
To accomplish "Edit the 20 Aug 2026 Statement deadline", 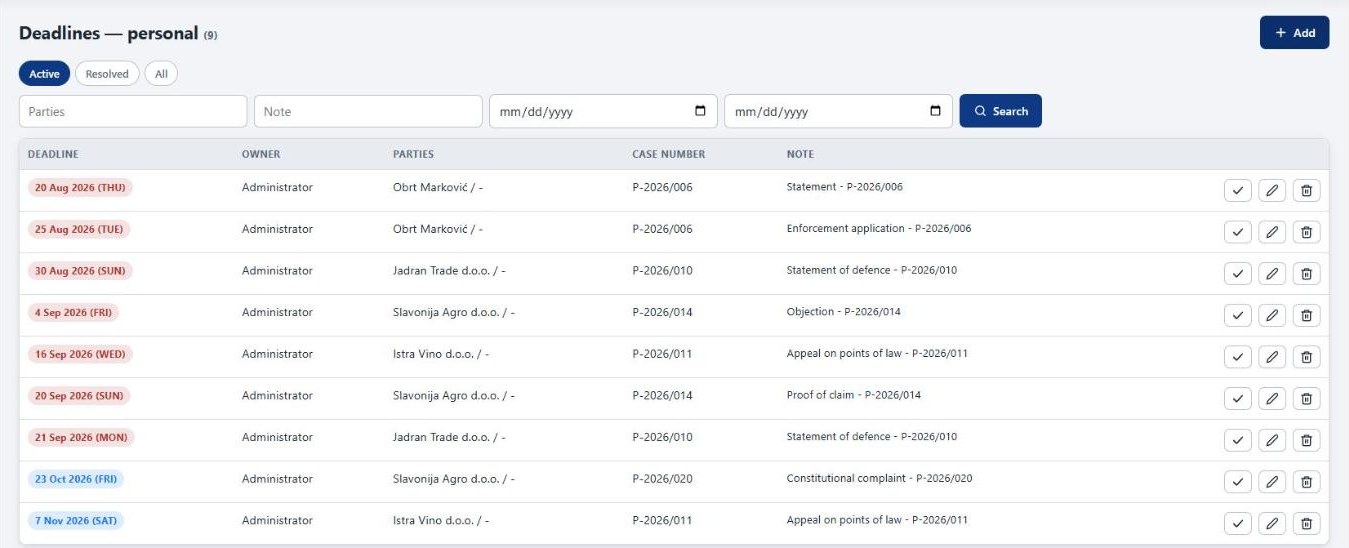I will (1272, 190).
